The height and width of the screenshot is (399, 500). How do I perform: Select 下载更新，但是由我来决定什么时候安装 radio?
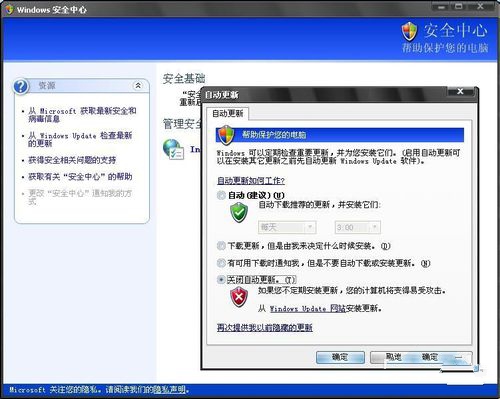[x=221, y=246]
